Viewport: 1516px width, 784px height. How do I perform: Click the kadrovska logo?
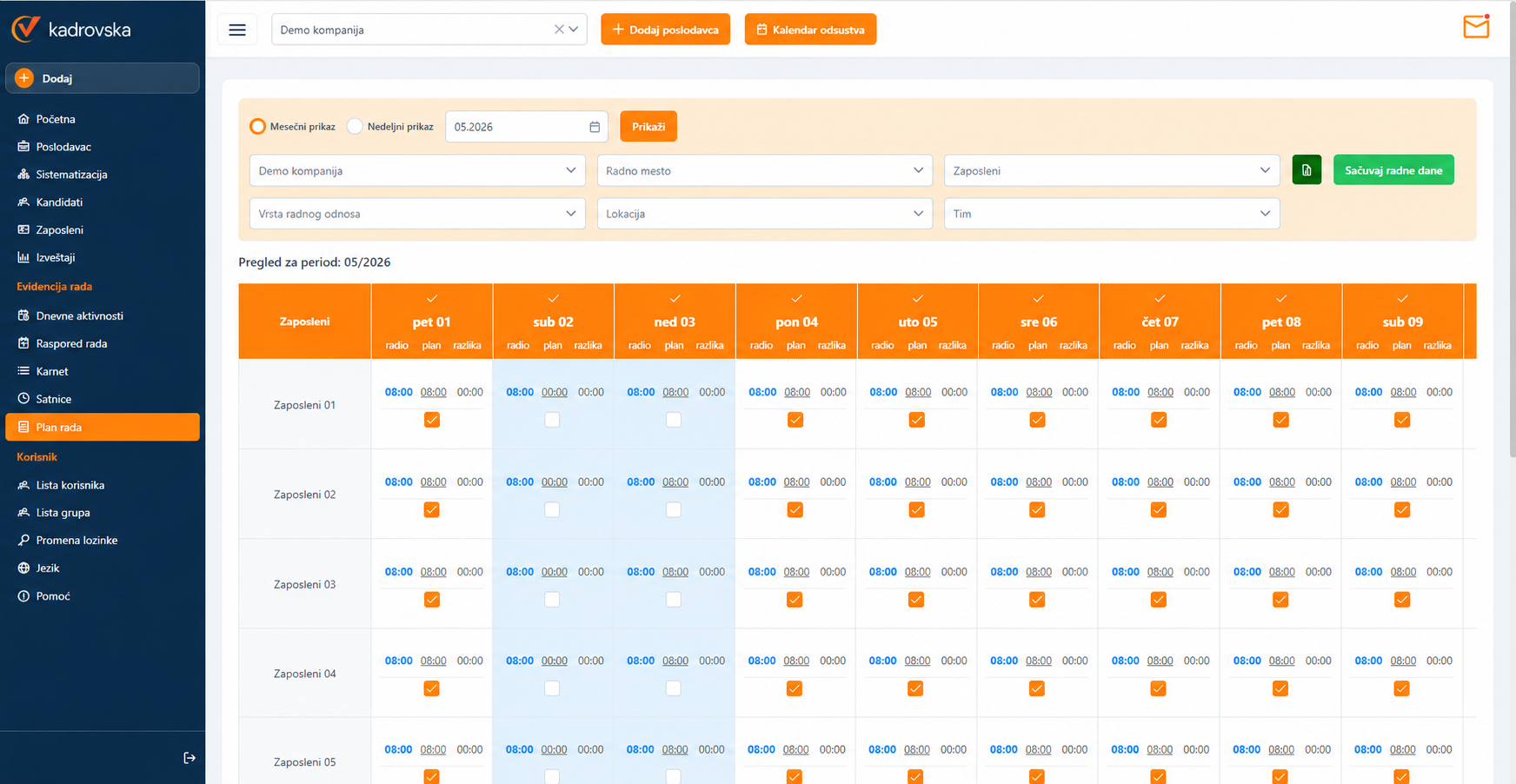[71, 29]
